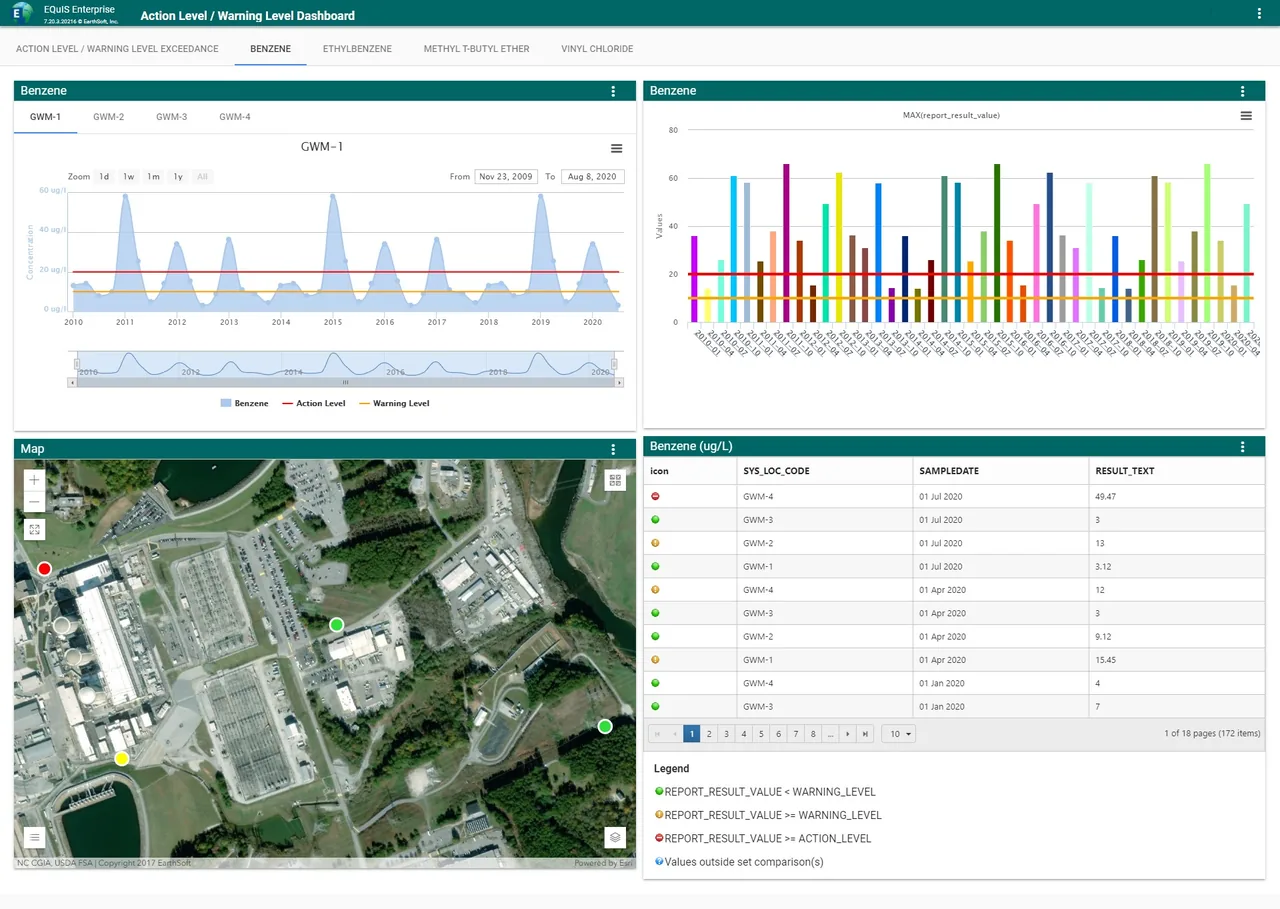
Task: Click the yellow well marker on the map
Action: click(x=121, y=758)
